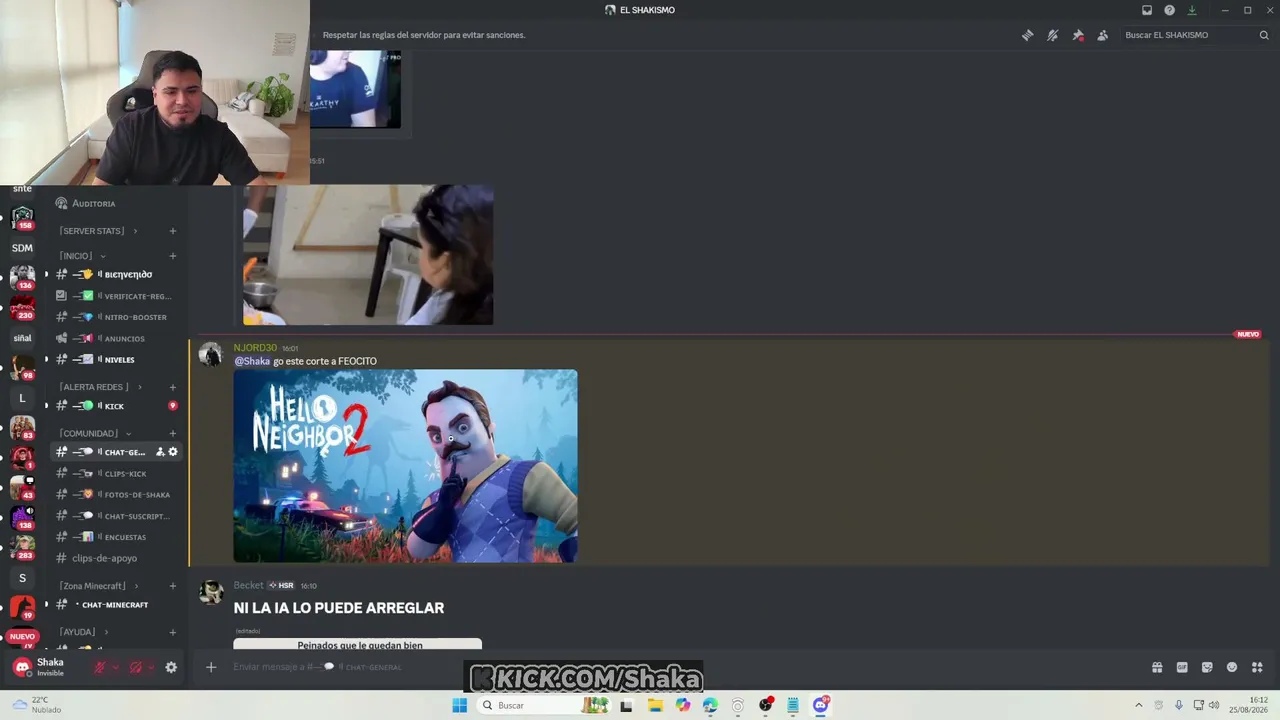Click the NJORD30 username
Viewport: 1280px width, 720px height.
click(255, 348)
